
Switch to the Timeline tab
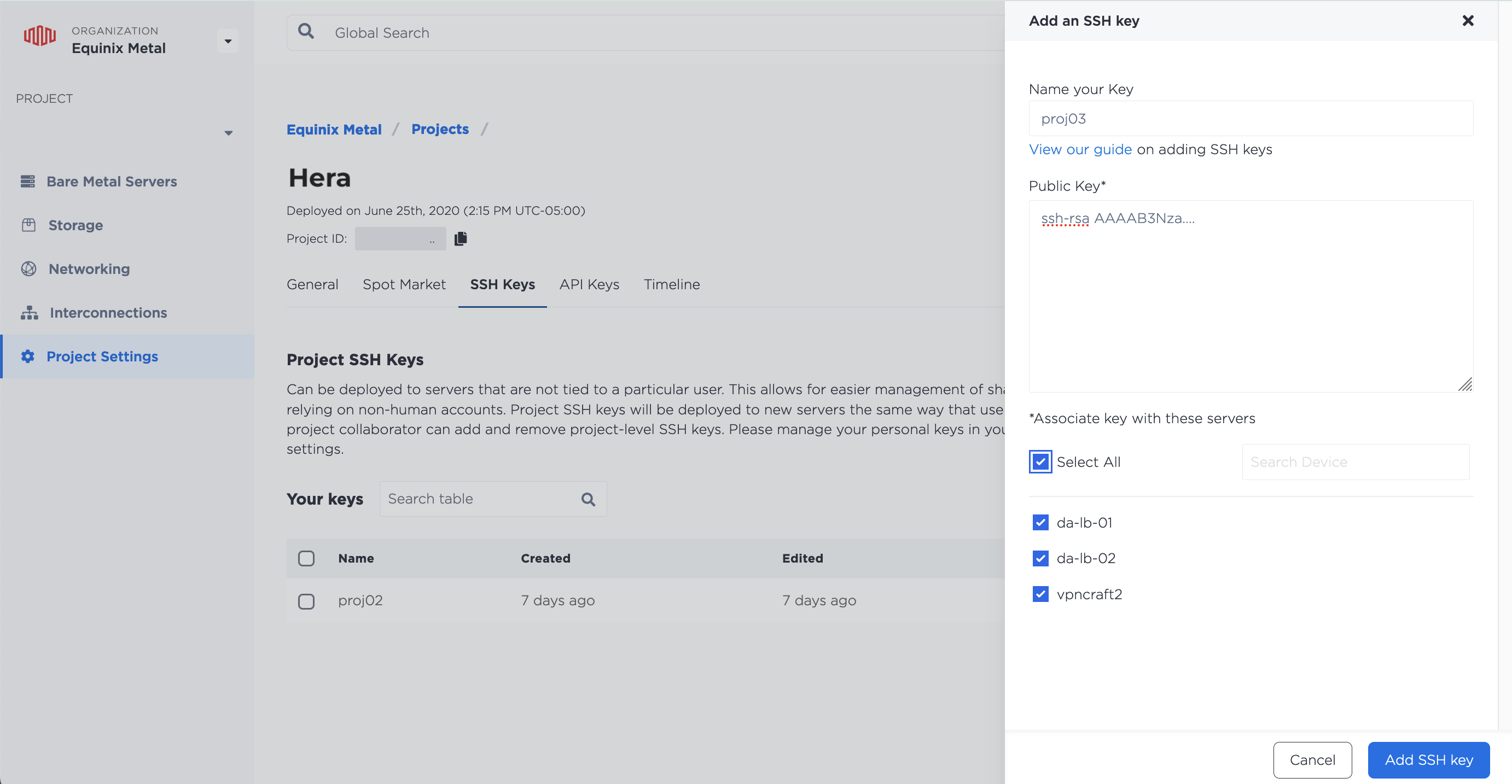point(671,285)
